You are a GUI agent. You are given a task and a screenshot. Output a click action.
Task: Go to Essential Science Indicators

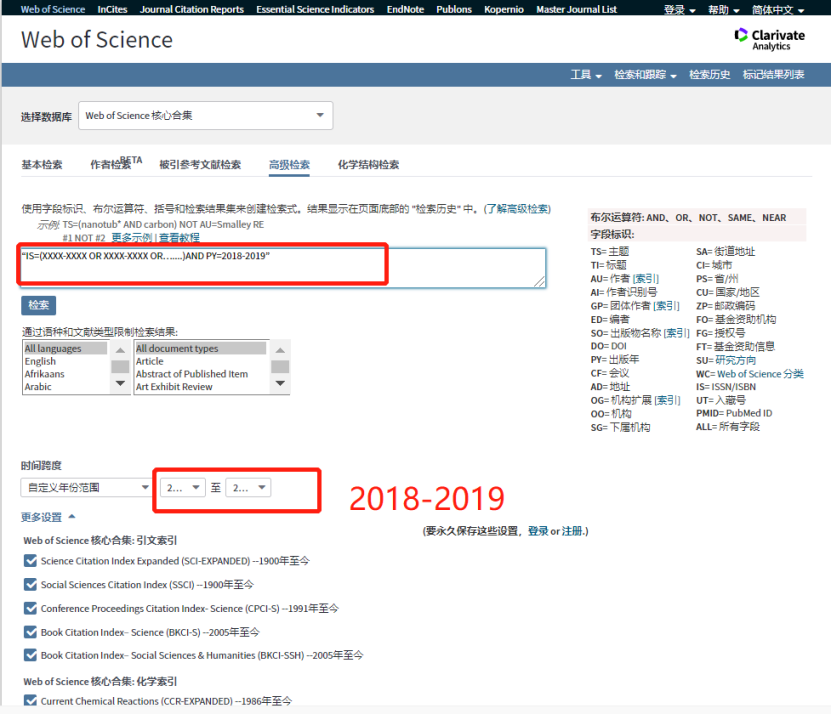(315, 10)
